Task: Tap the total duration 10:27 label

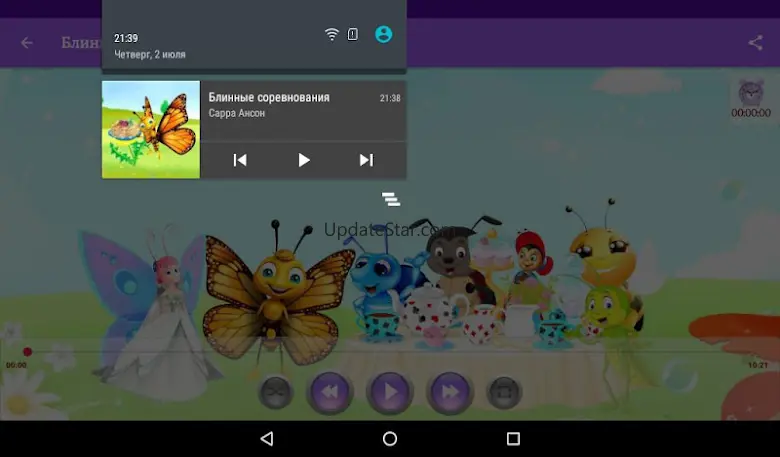Action: click(758, 365)
